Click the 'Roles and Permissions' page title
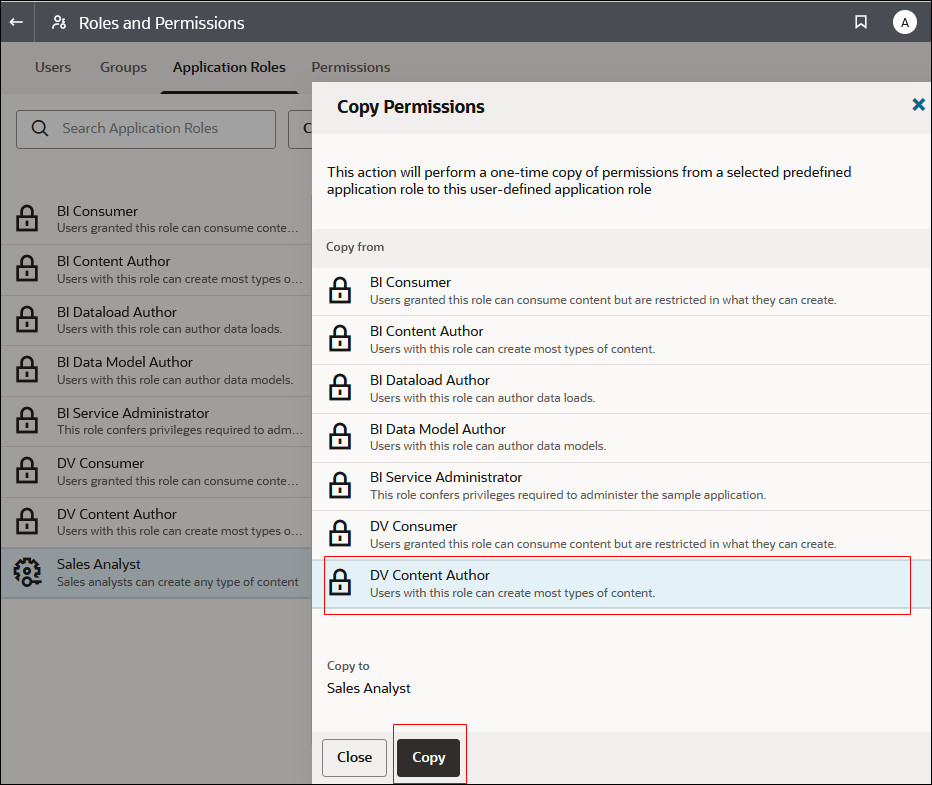 click(x=162, y=23)
